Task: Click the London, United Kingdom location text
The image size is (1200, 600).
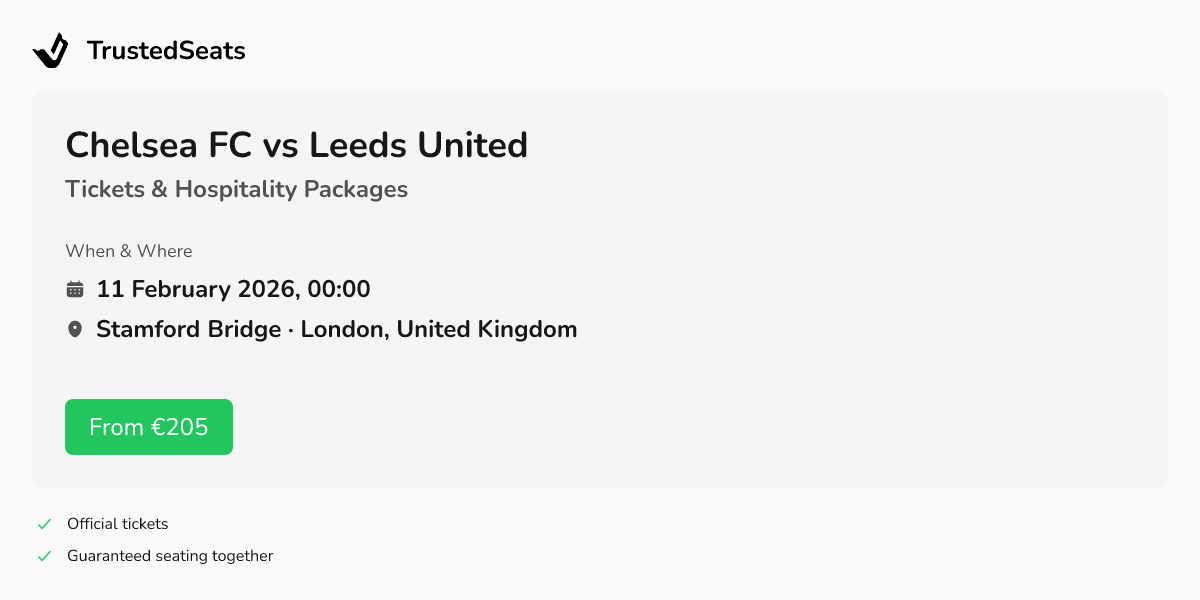Action: 439,329
